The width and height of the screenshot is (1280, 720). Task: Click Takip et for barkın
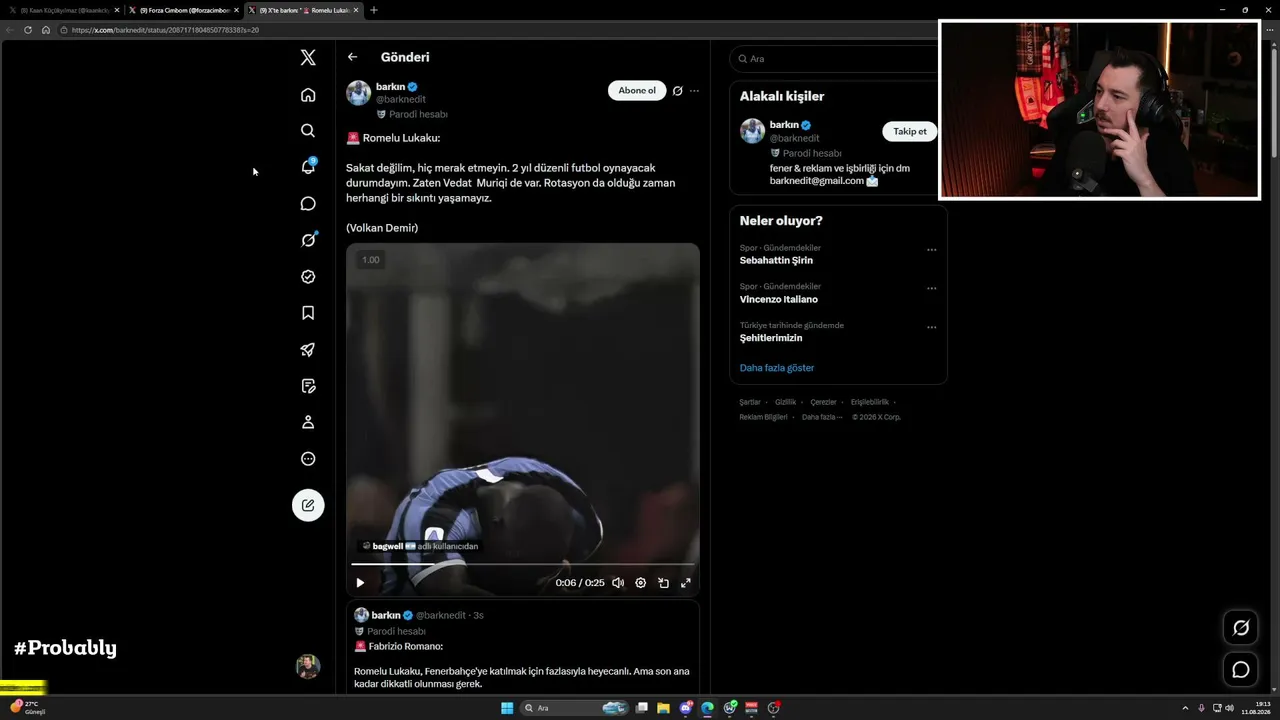point(910,131)
